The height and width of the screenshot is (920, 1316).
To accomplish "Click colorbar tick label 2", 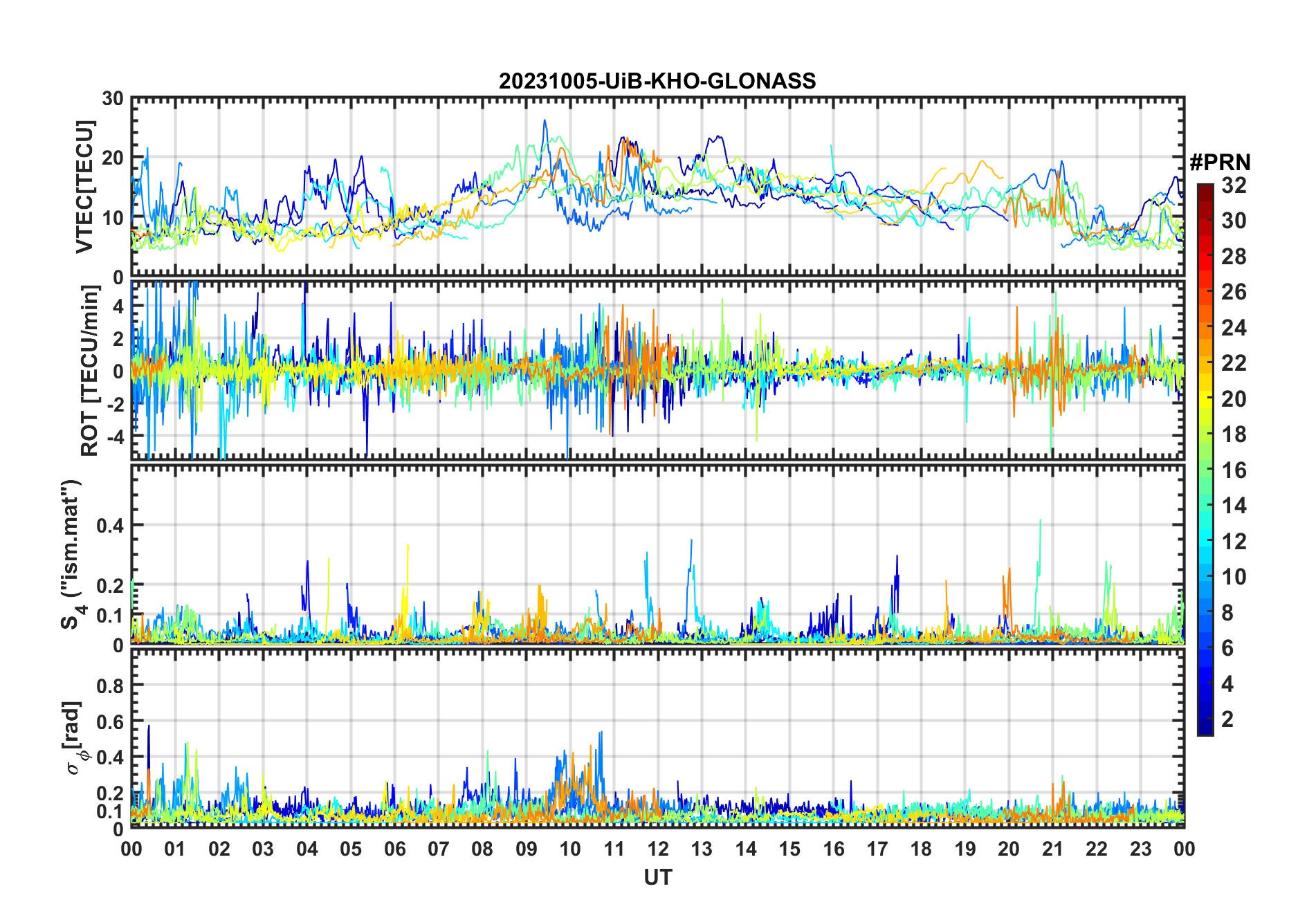I will (1227, 719).
